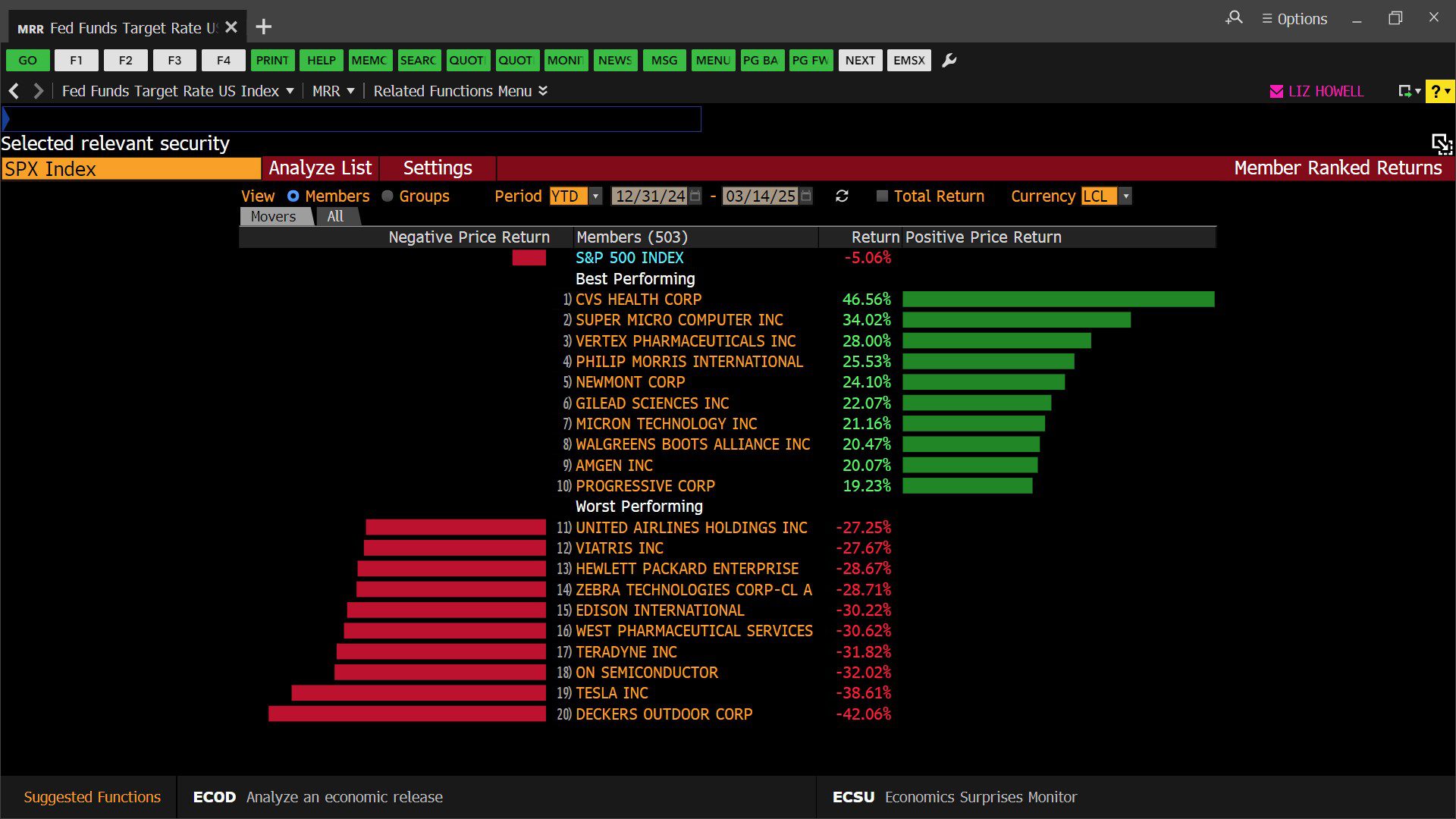
Task: Open calendar picker for end date 03/14/25
Action: pos(806,196)
